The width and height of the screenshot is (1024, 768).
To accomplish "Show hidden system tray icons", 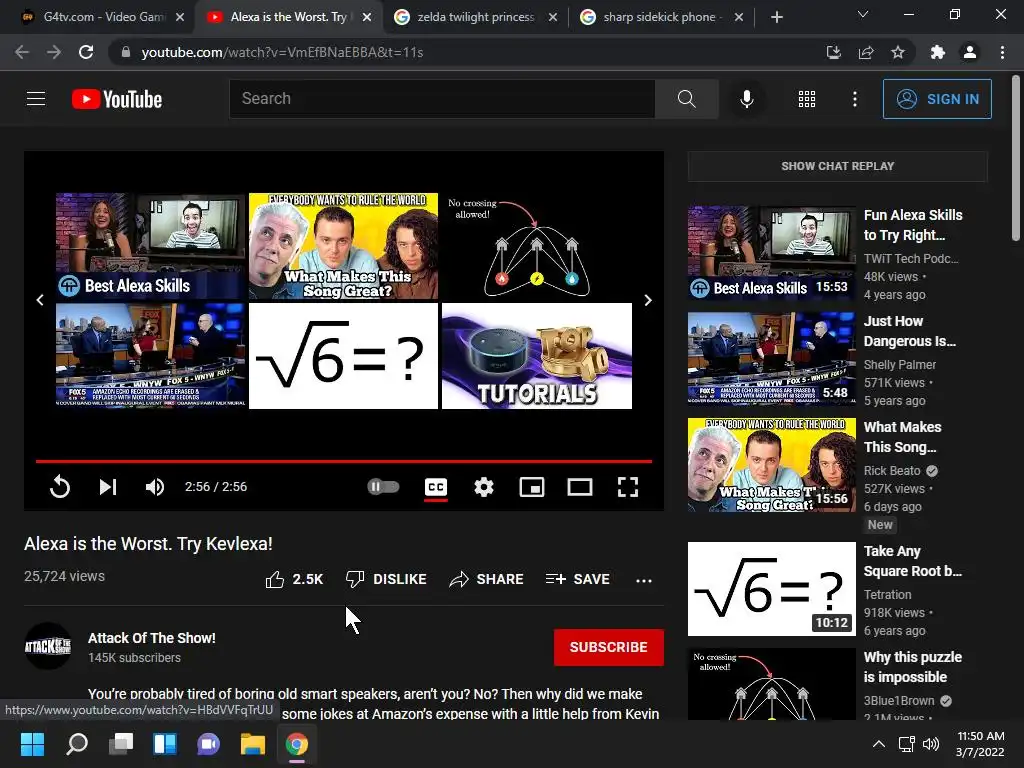I will pyautogui.click(x=879, y=744).
